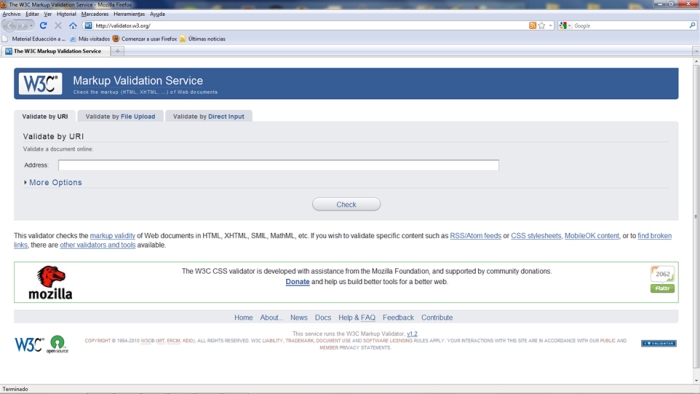Click the Donate link
Viewport: 700px width, 394px height.
(x=297, y=282)
